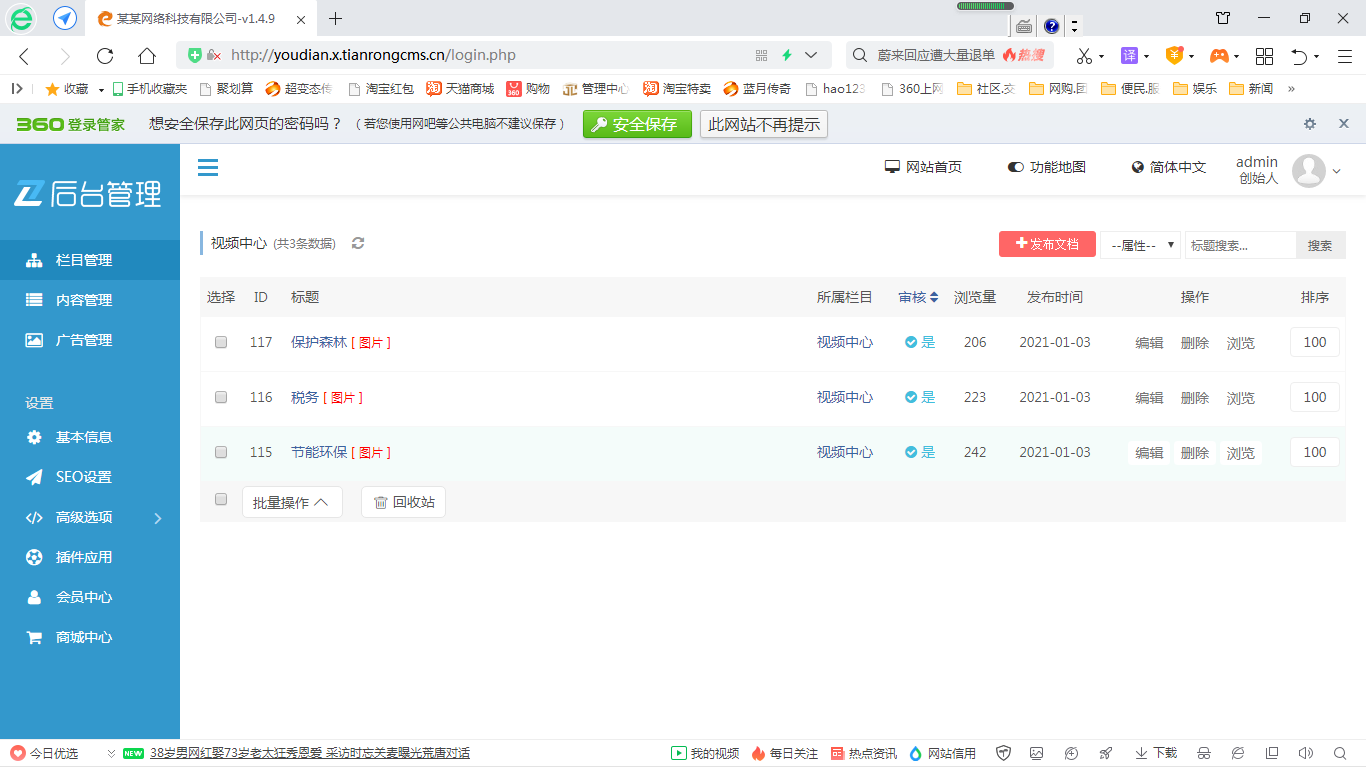Check the checkbox for row 116 税务
This screenshot has height=768, width=1366.
point(221,397)
